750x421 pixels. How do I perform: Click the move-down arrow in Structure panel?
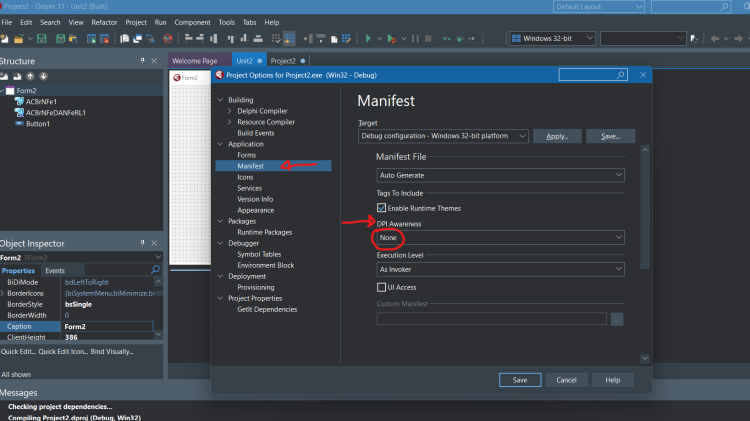click(43, 76)
